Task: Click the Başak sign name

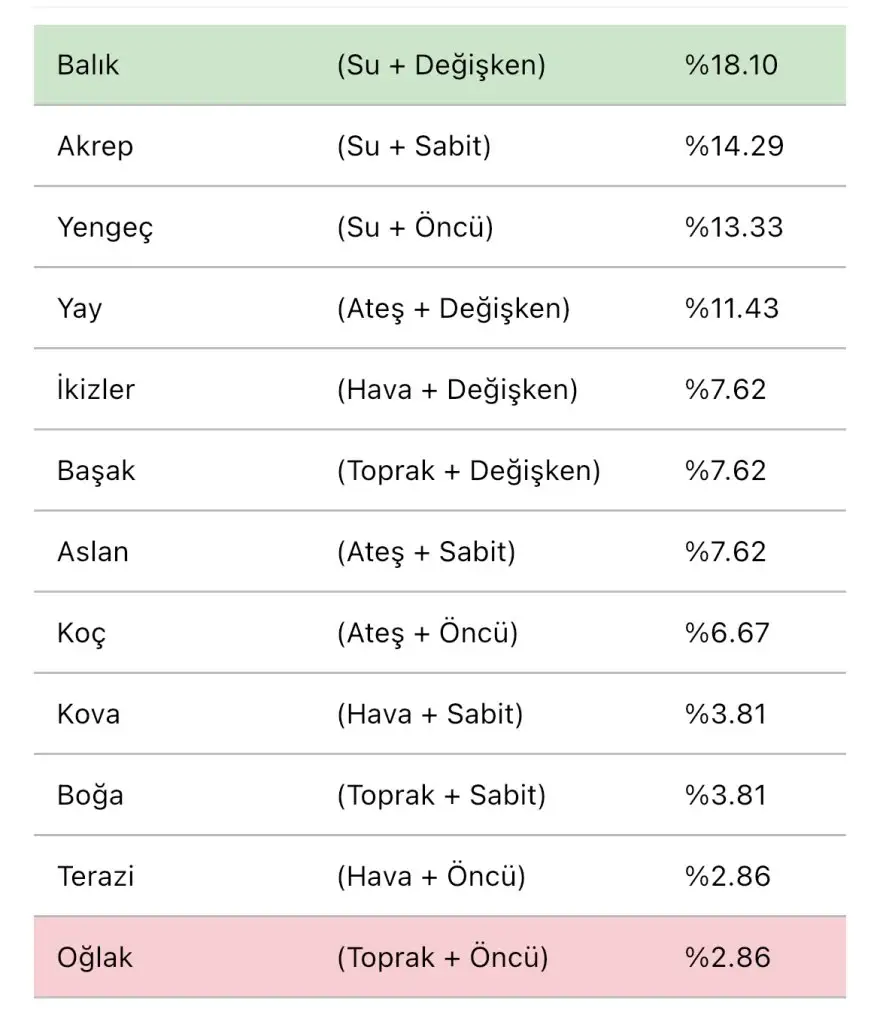Action: point(96,471)
